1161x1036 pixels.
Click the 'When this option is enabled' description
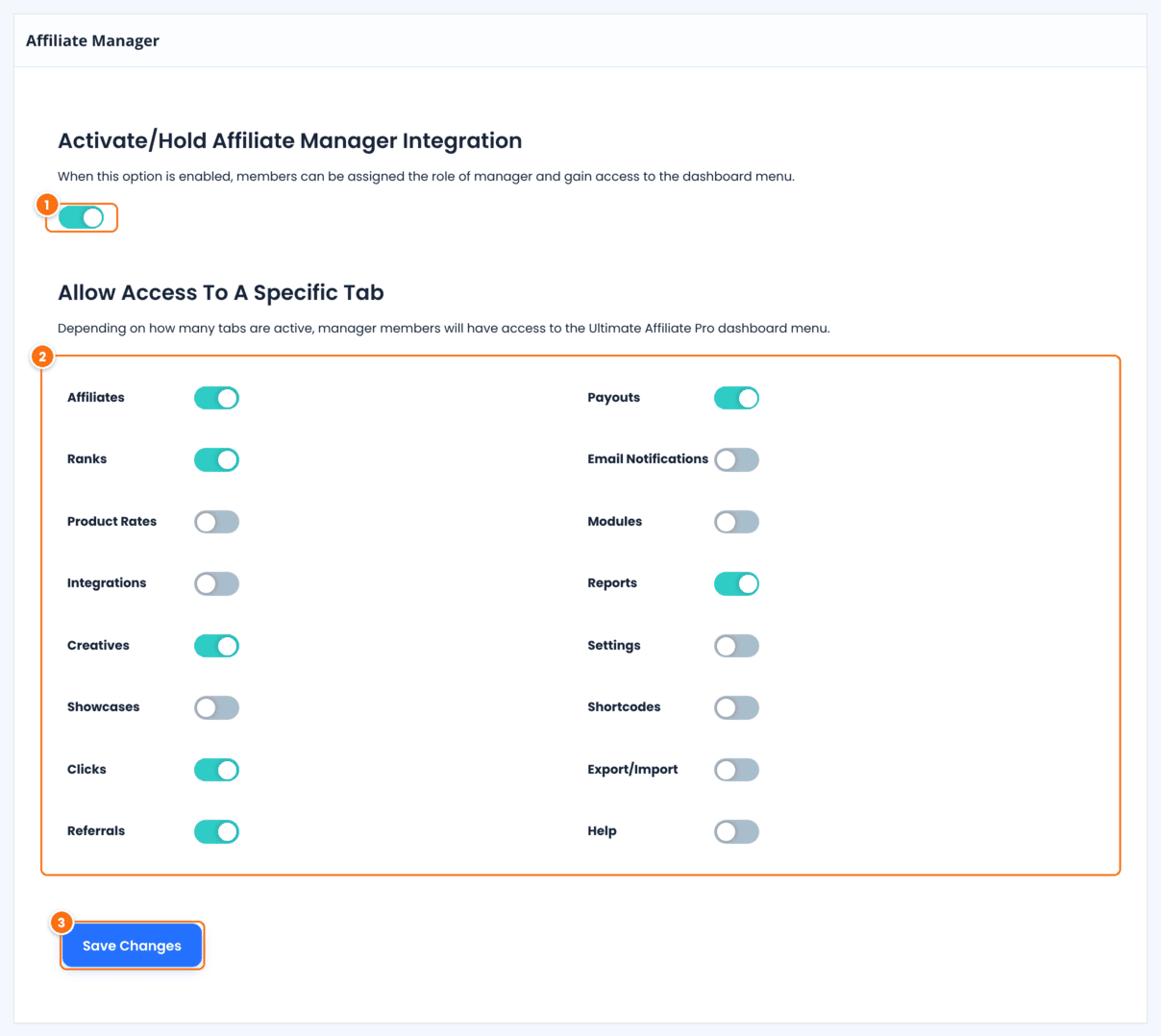[x=426, y=176]
